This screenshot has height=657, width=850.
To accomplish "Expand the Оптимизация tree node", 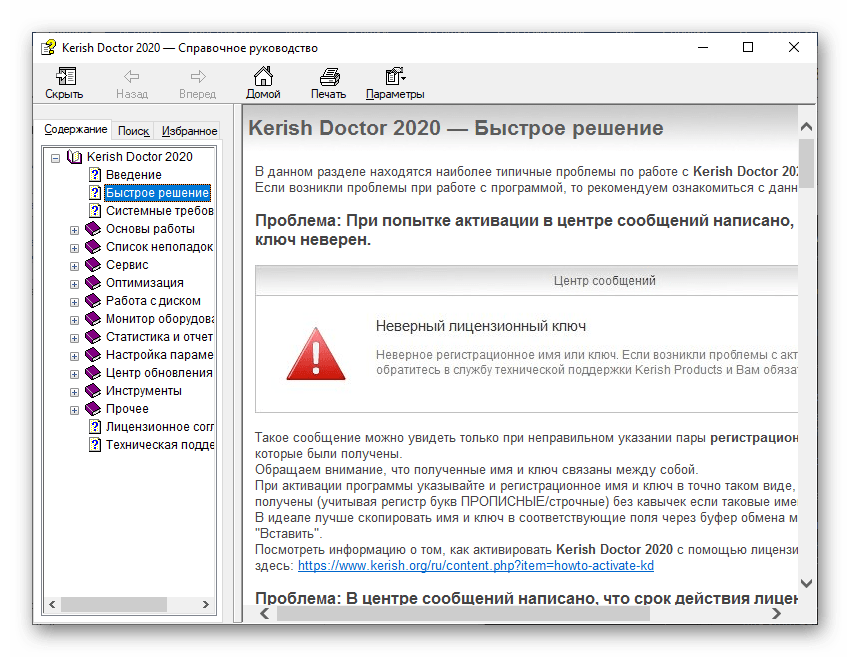I will 74,284.
